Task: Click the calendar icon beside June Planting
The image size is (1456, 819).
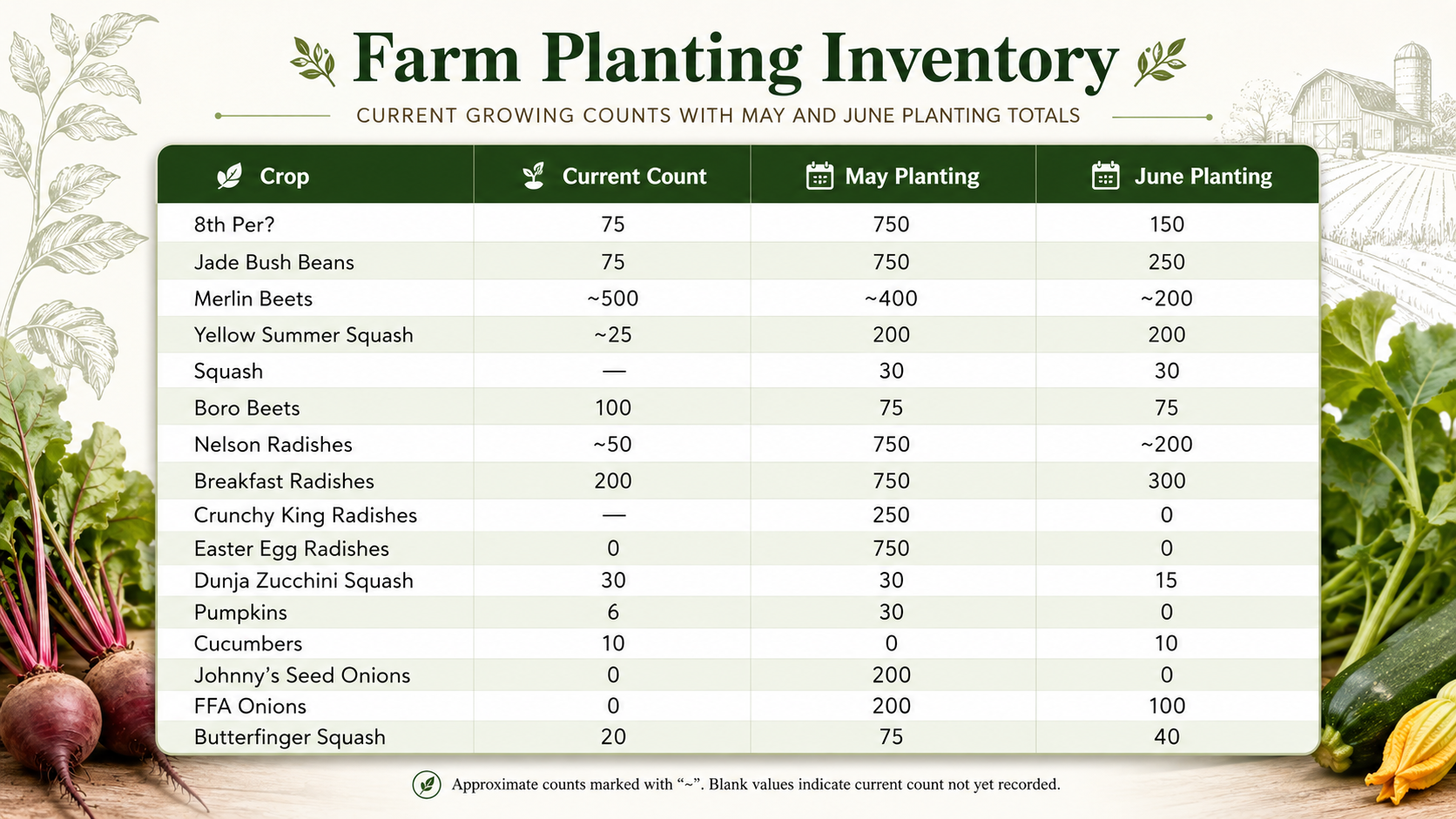Action: 1106,176
